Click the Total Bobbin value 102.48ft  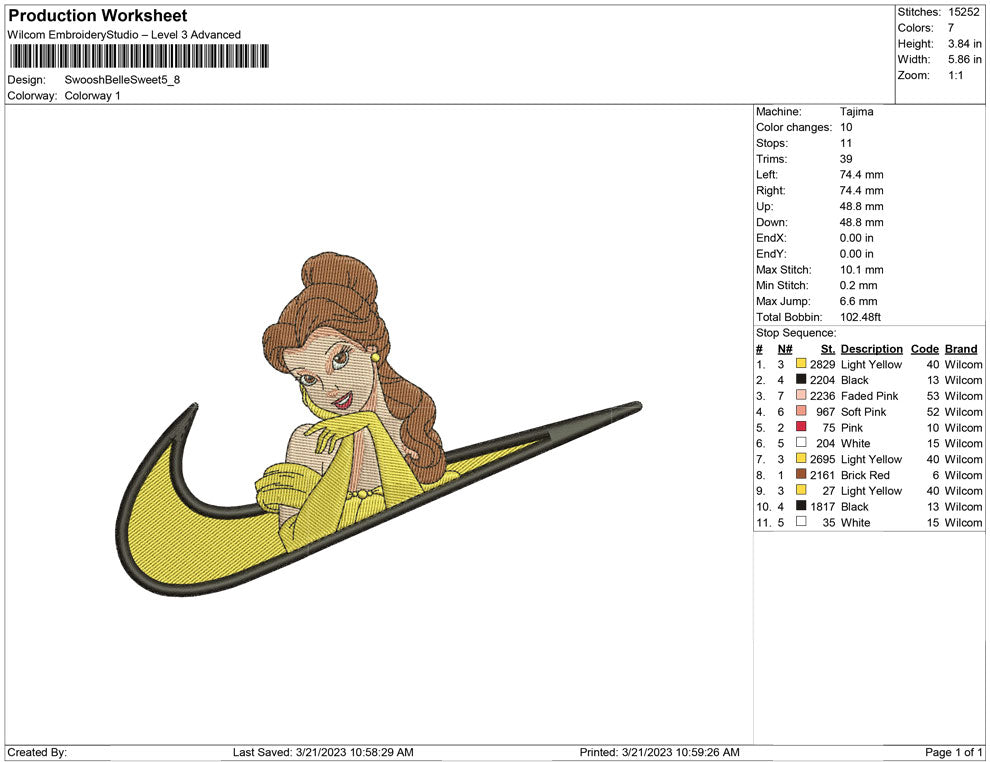(860, 317)
